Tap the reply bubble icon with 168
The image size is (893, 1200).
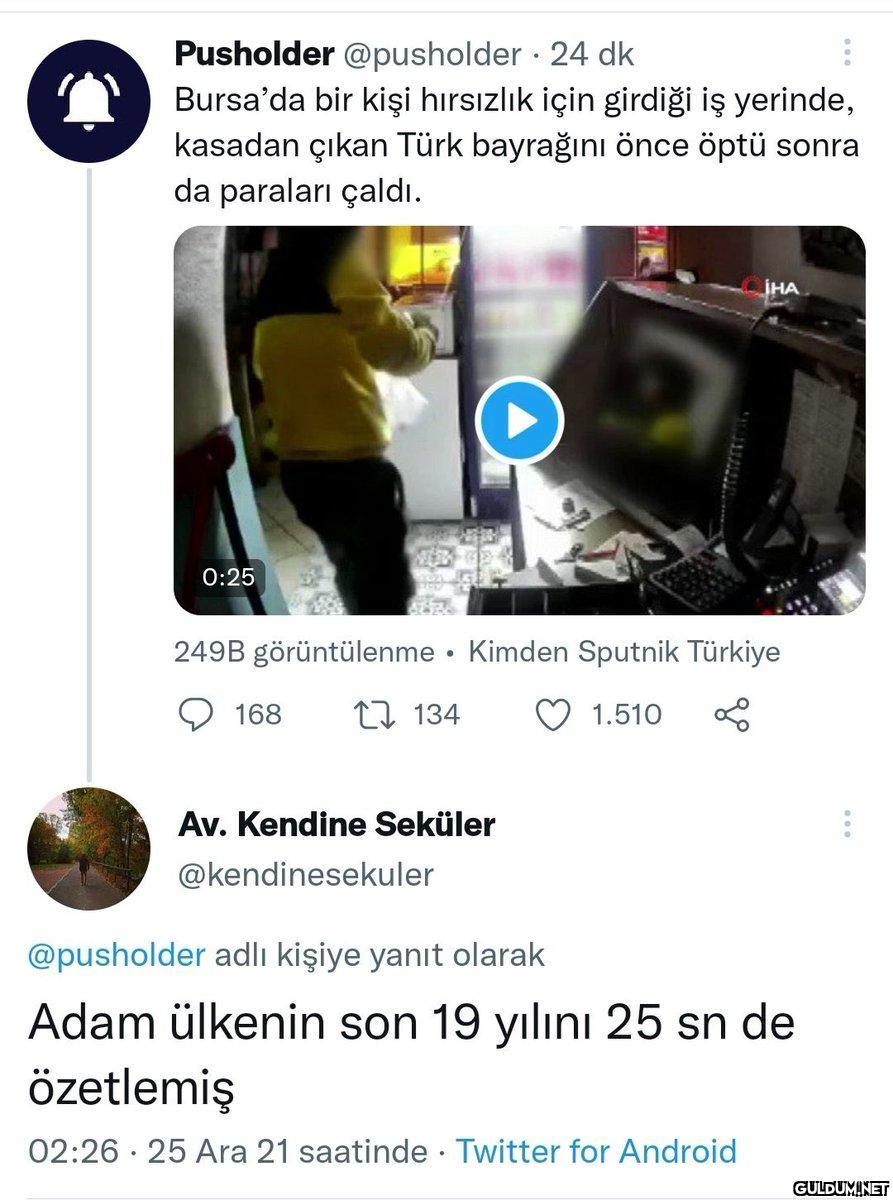tap(196, 714)
